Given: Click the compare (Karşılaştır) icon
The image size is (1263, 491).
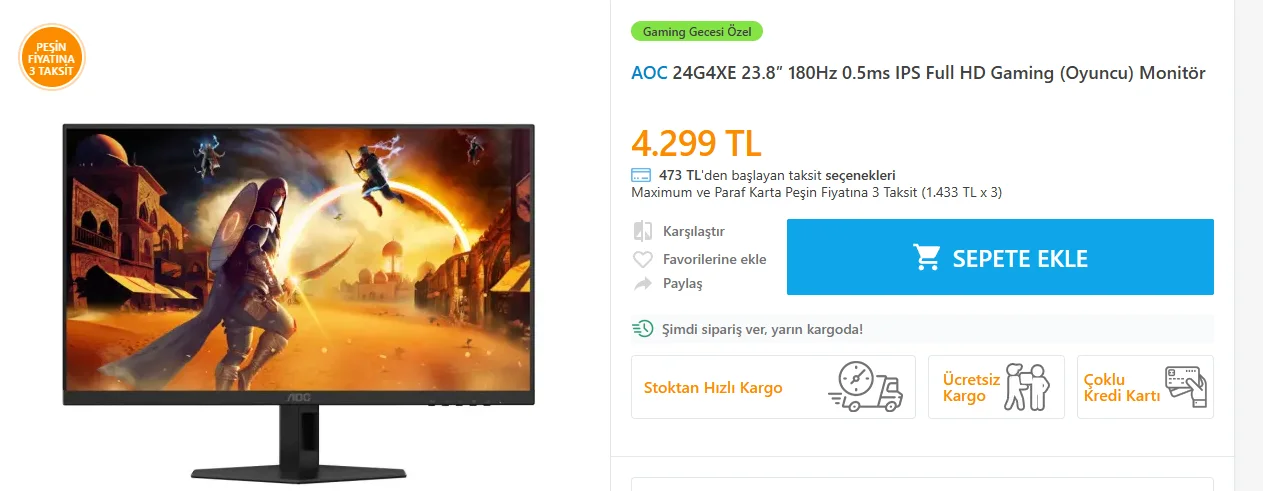Looking at the screenshot, I should pyautogui.click(x=643, y=232).
